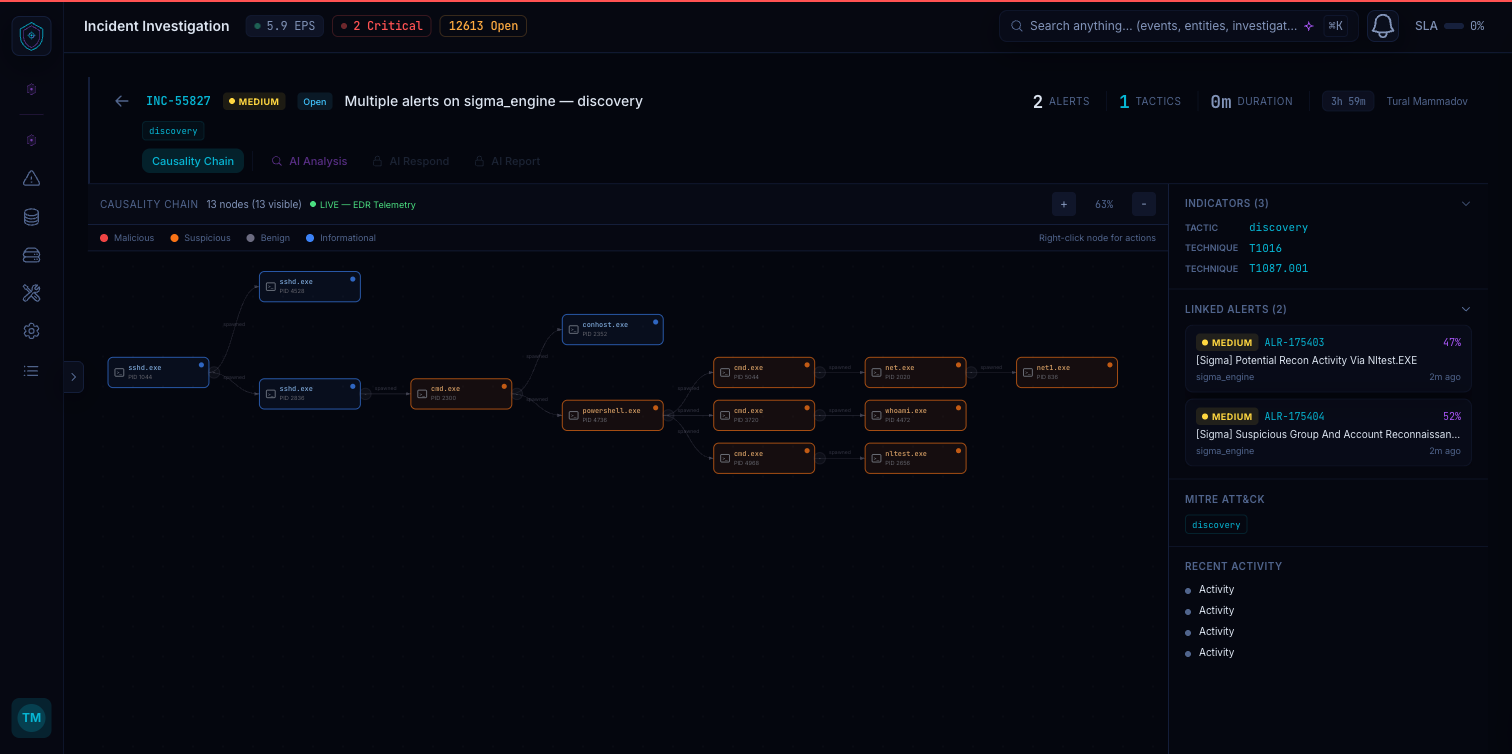Click the 63% zoom level value
The image size is (1512, 754).
[x=1104, y=204]
